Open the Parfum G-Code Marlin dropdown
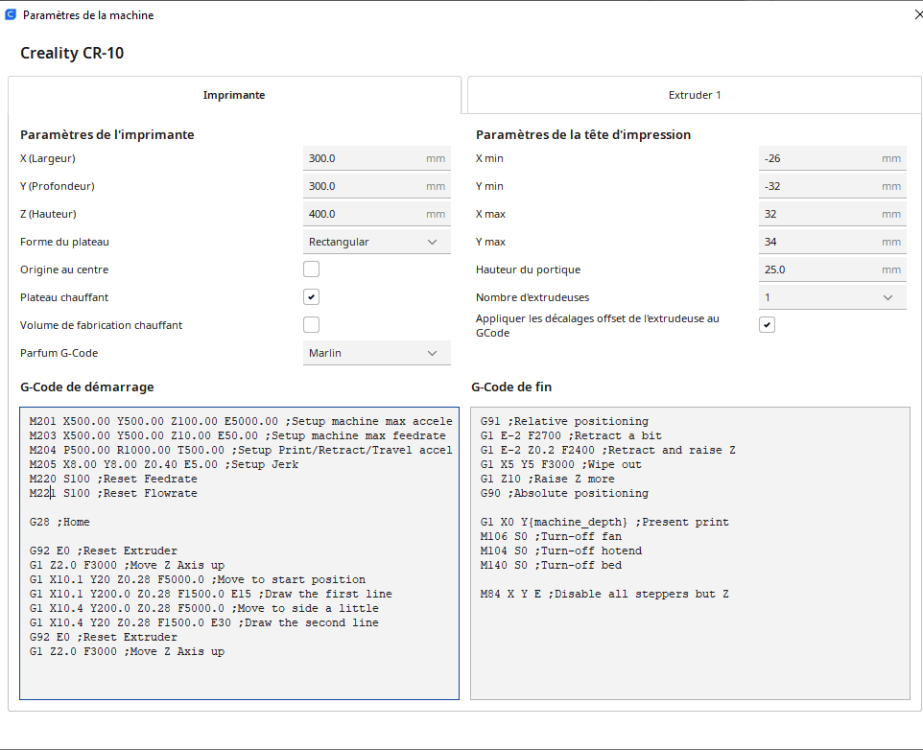 (377, 353)
